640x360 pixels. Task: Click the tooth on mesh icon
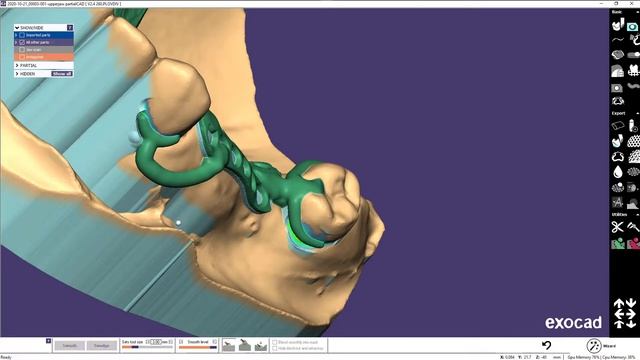[633, 71]
